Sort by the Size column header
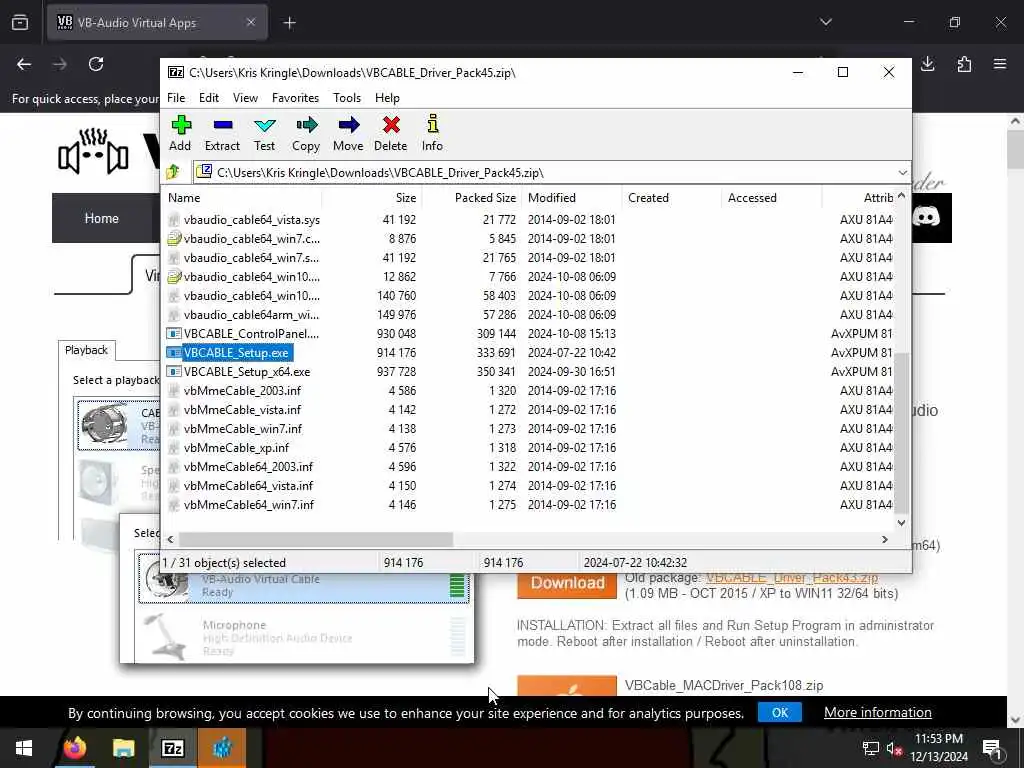1024x768 pixels. coord(371,198)
